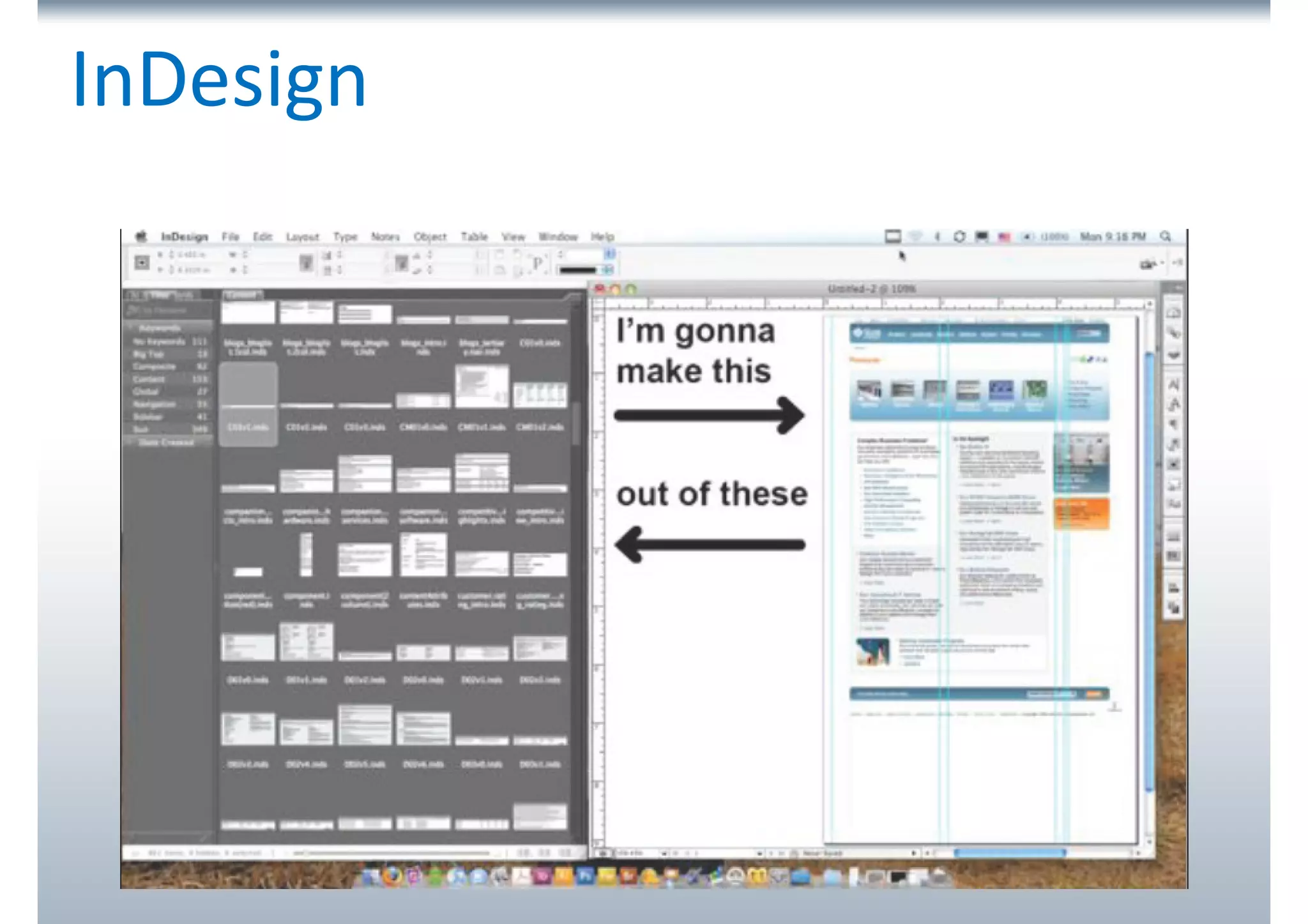Viewport: 1308px width, 924px height.
Task: Open the View menu
Action: coord(513,237)
